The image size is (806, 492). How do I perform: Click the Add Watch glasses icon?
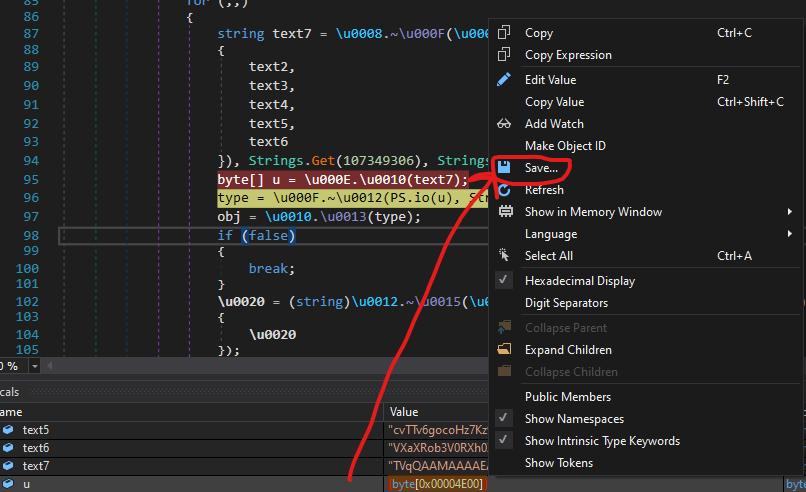coord(504,124)
